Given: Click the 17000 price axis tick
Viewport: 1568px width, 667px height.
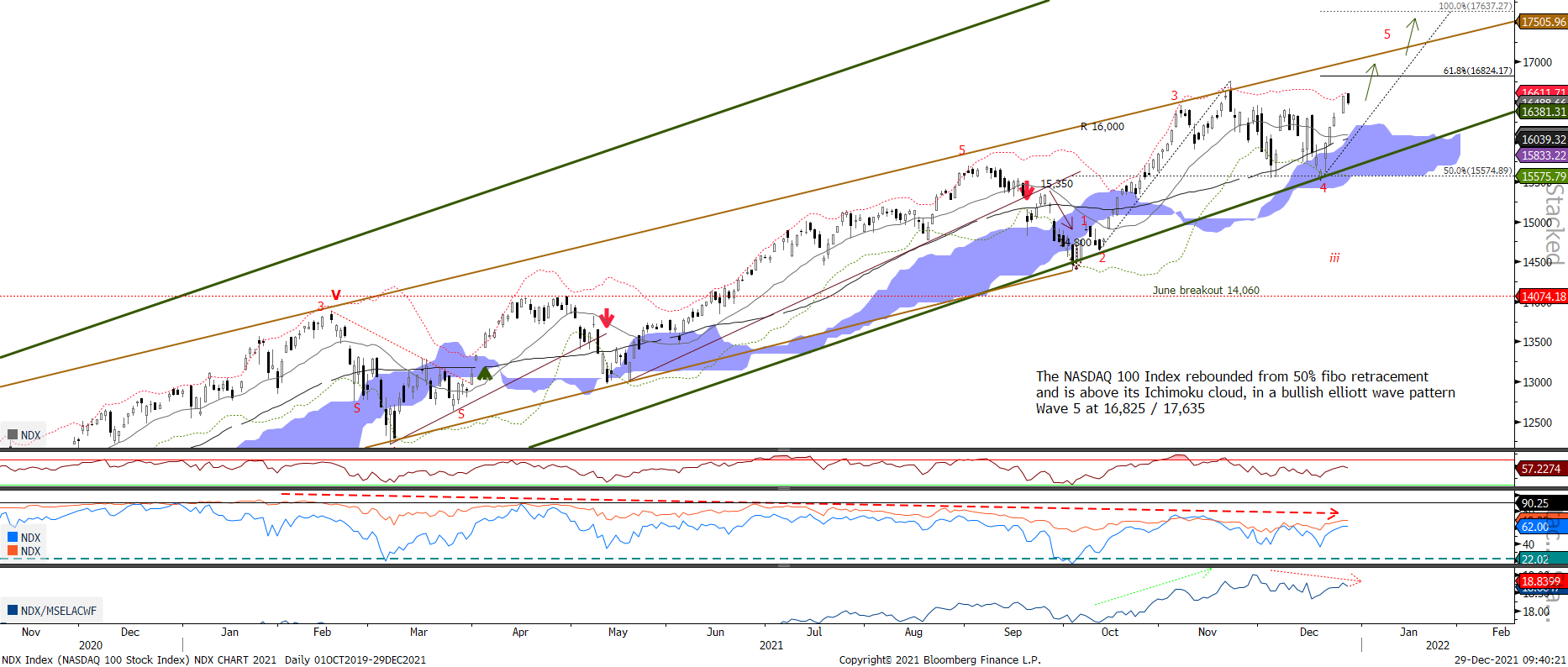Looking at the screenshot, I should point(1538,62).
